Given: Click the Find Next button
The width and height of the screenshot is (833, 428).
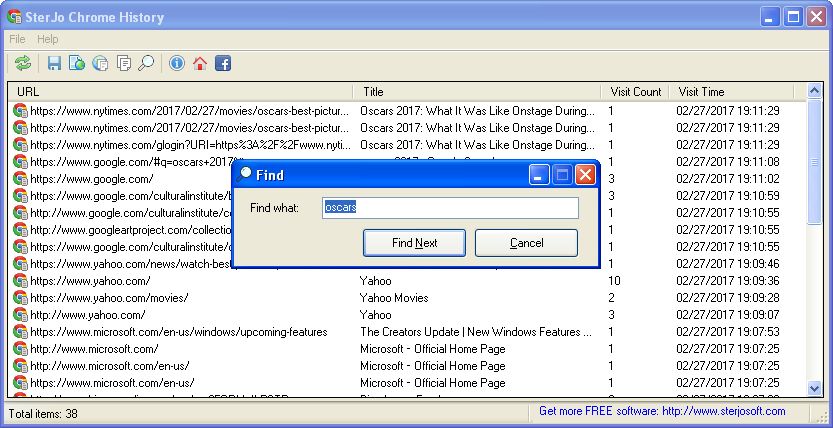Looking at the screenshot, I should pyautogui.click(x=414, y=243).
